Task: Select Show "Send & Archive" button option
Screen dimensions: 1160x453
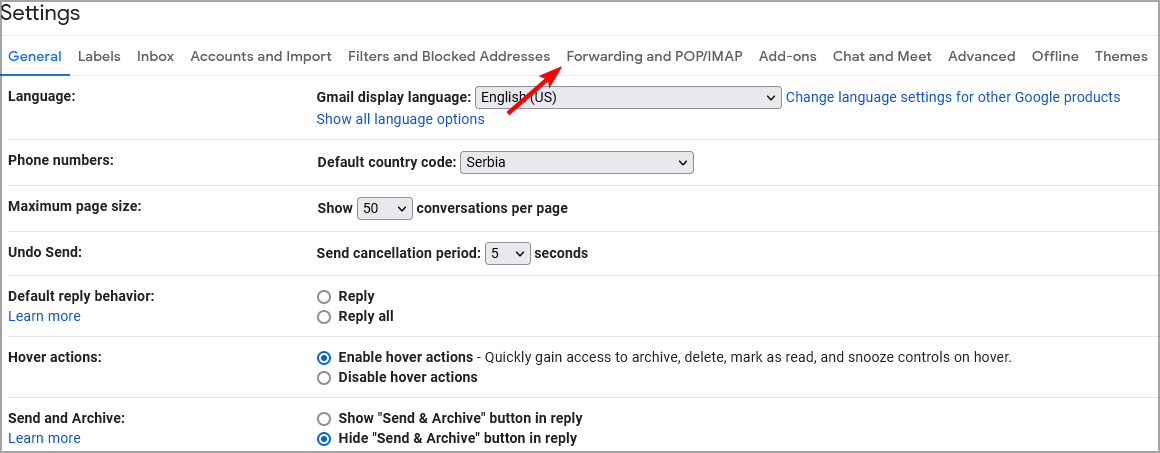Action: (x=323, y=418)
